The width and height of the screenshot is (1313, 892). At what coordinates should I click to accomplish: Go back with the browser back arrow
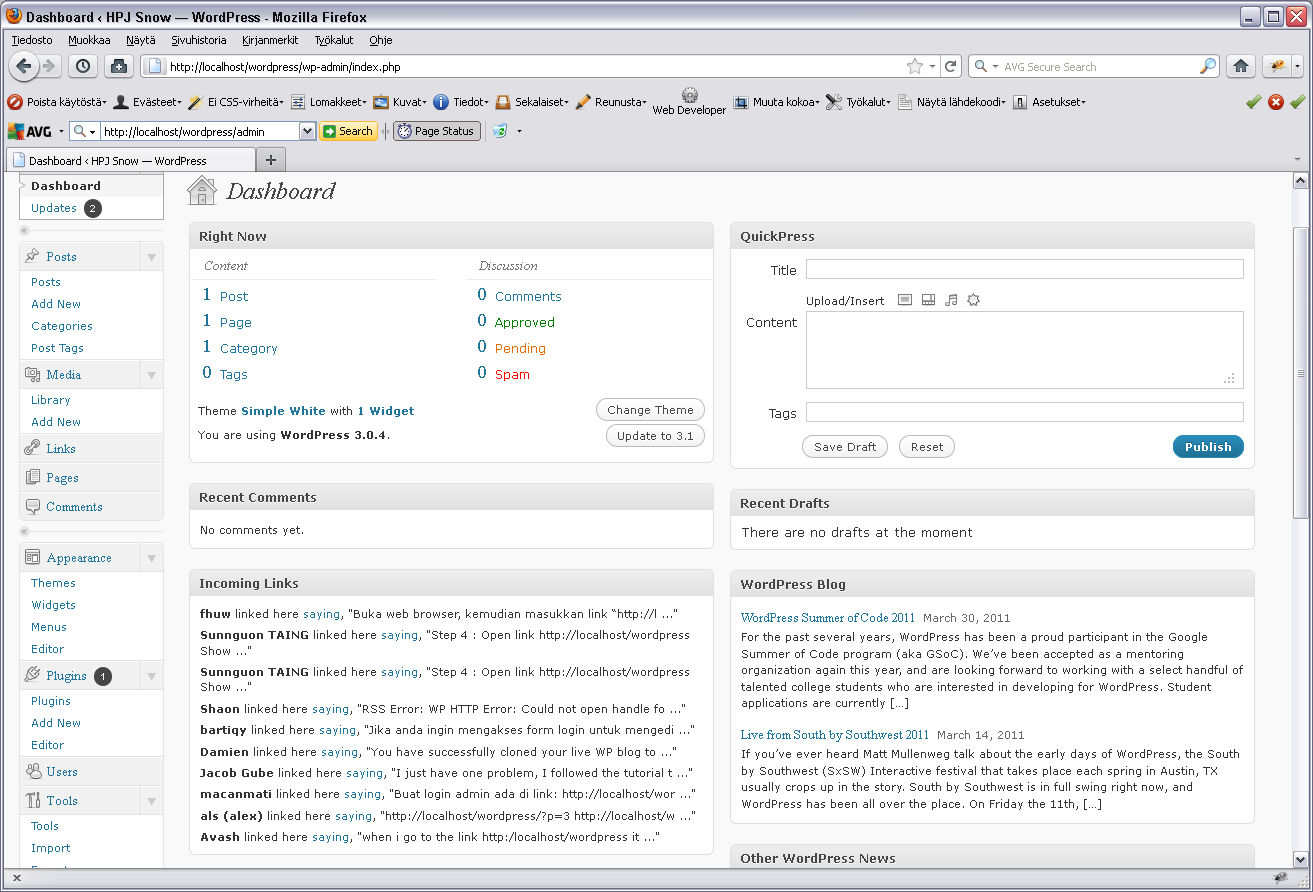pyautogui.click(x=24, y=66)
